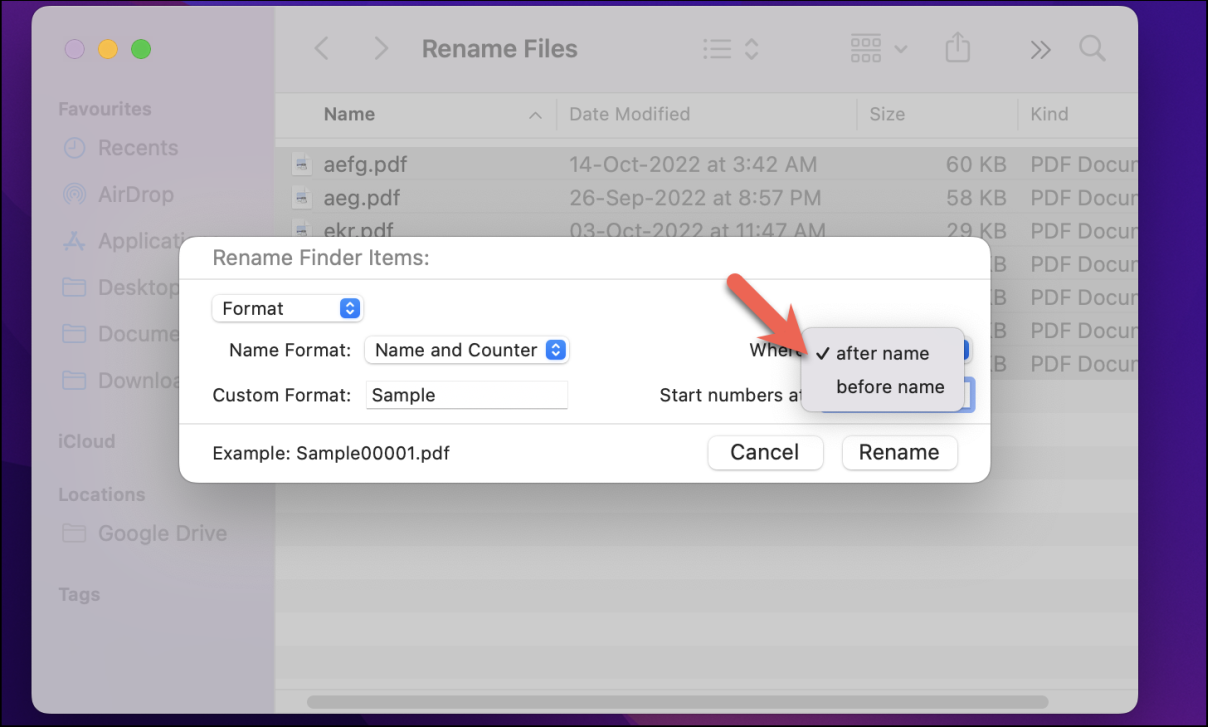Open Google Drive in sidebar Locations
The width and height of the screenshot is (1208, 727).
(161, 534)
